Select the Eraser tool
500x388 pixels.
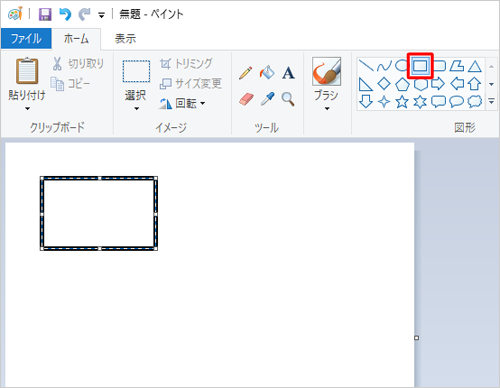click(246, 99)
